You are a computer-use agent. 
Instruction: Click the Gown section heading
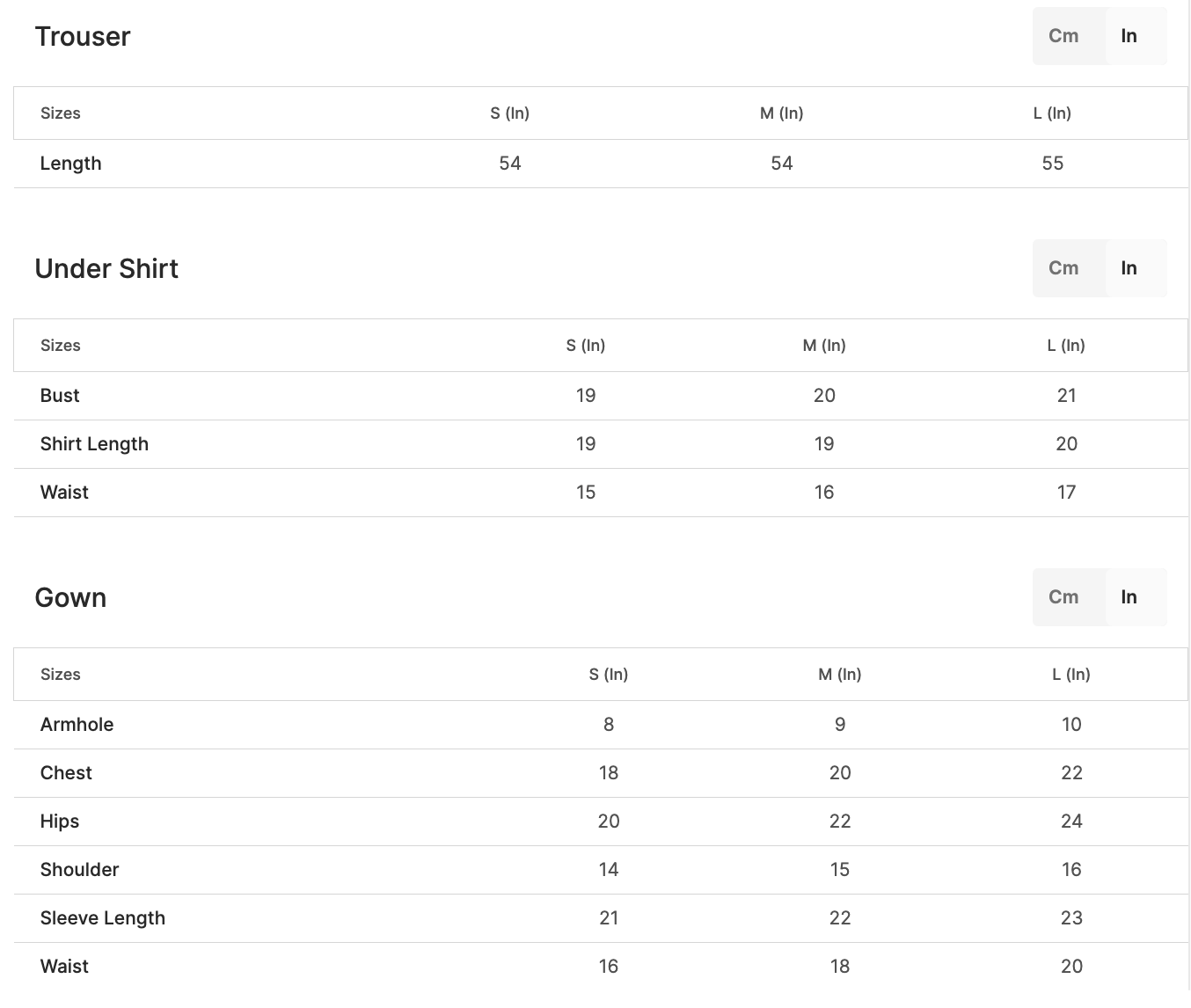pos(70,598)
